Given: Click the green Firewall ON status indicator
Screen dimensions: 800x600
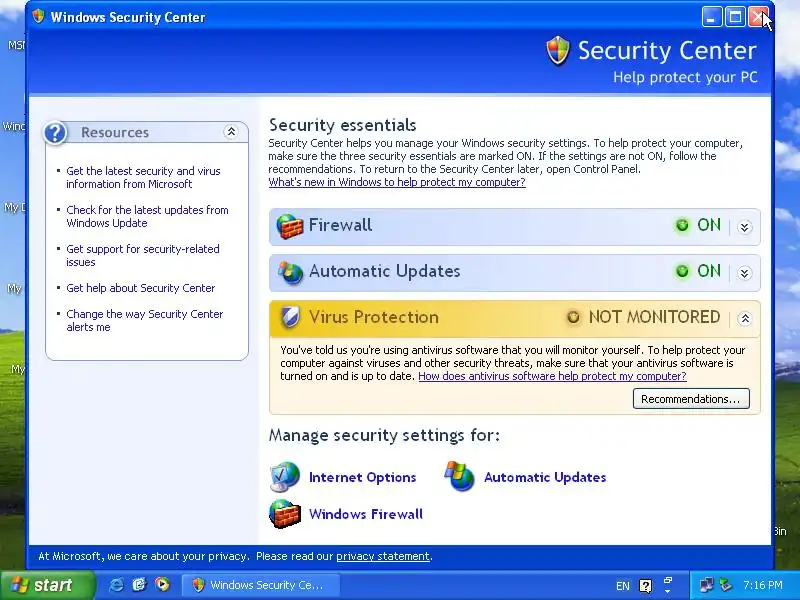Looking at the screenshot, I should (682, 225).
